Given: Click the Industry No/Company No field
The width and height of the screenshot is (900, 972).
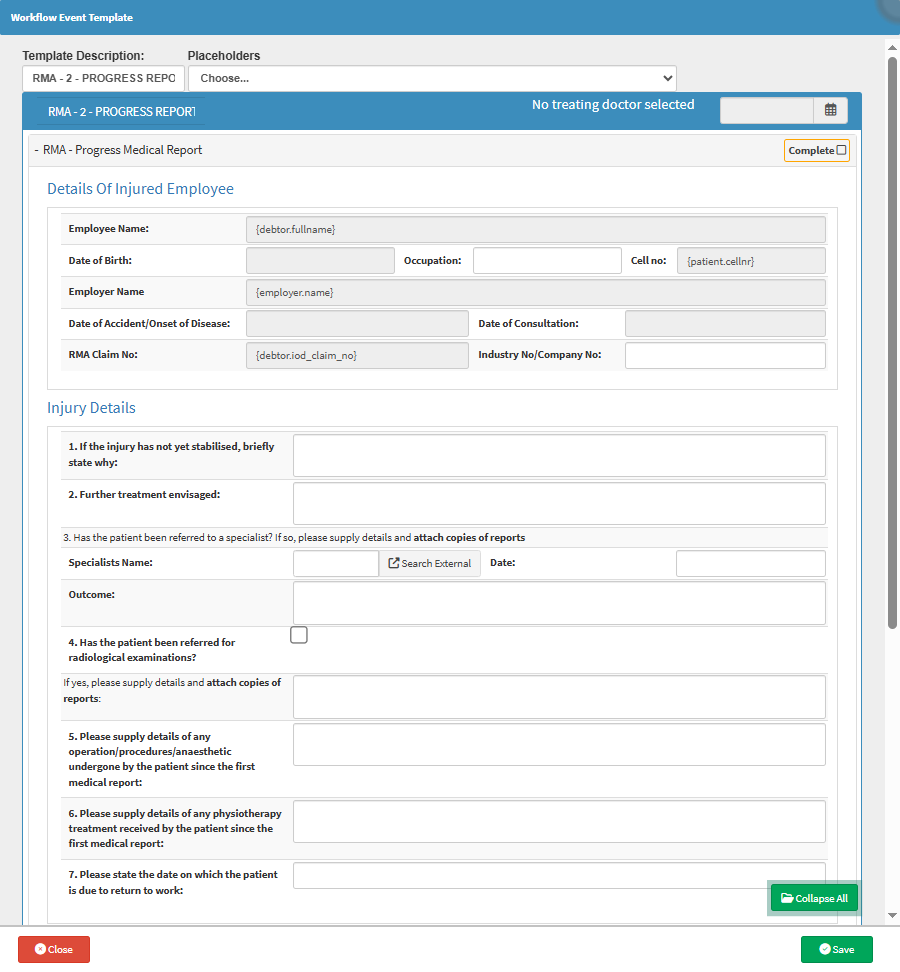Looking at the screenshot, I should click(725, 355).
